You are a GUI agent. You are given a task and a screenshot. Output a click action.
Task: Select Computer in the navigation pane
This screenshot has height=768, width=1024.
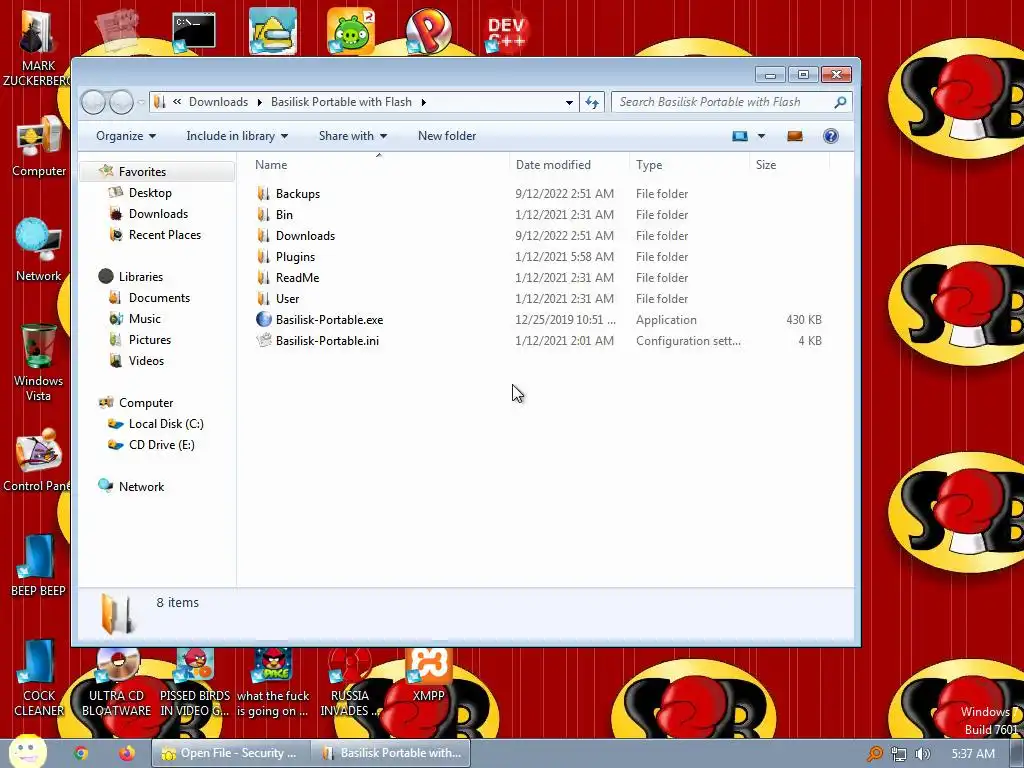146,403
